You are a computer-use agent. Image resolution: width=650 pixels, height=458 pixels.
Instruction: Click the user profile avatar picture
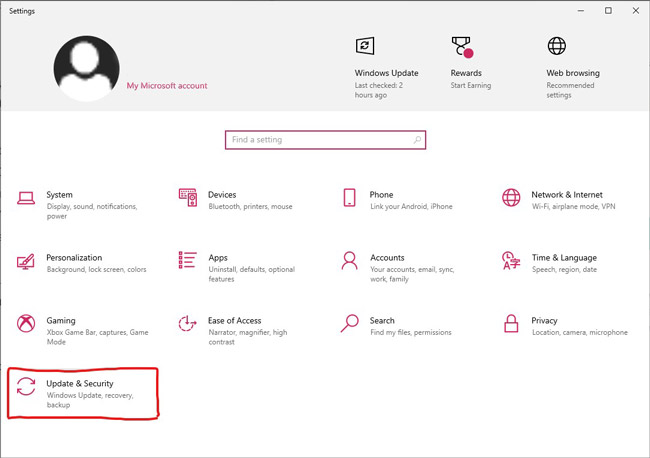coord(86,68)
